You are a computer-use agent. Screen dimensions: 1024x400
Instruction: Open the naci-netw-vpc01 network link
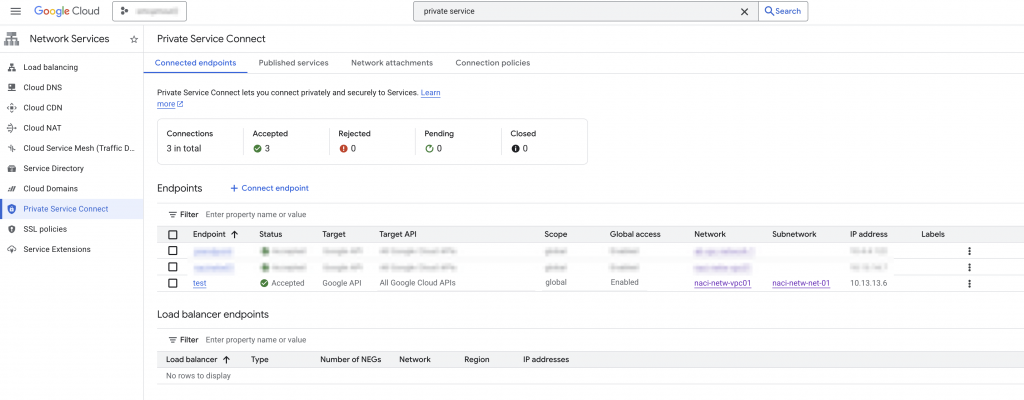722,283
